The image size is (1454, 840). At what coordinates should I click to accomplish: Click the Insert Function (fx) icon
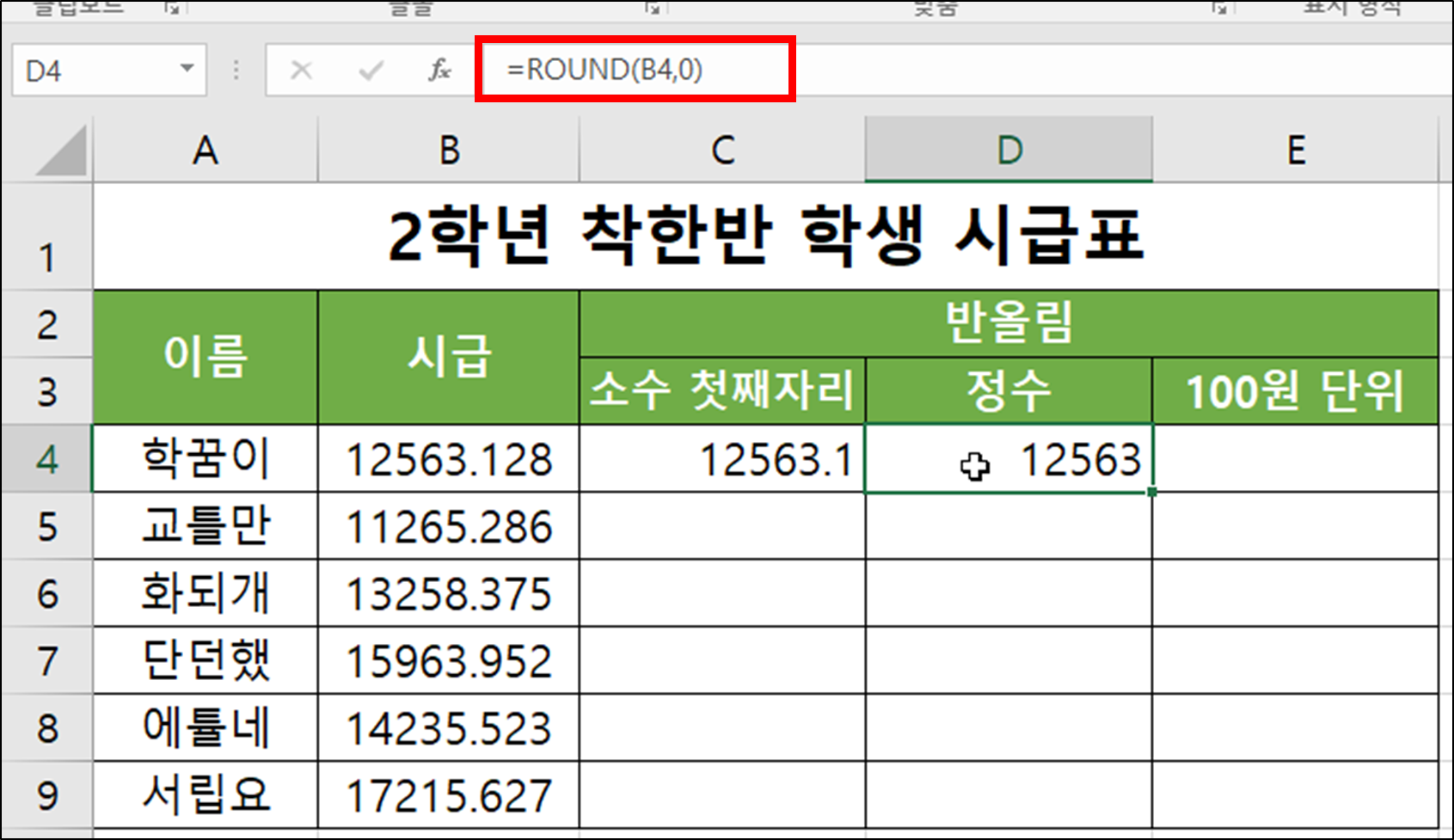[x=439, y=70]
